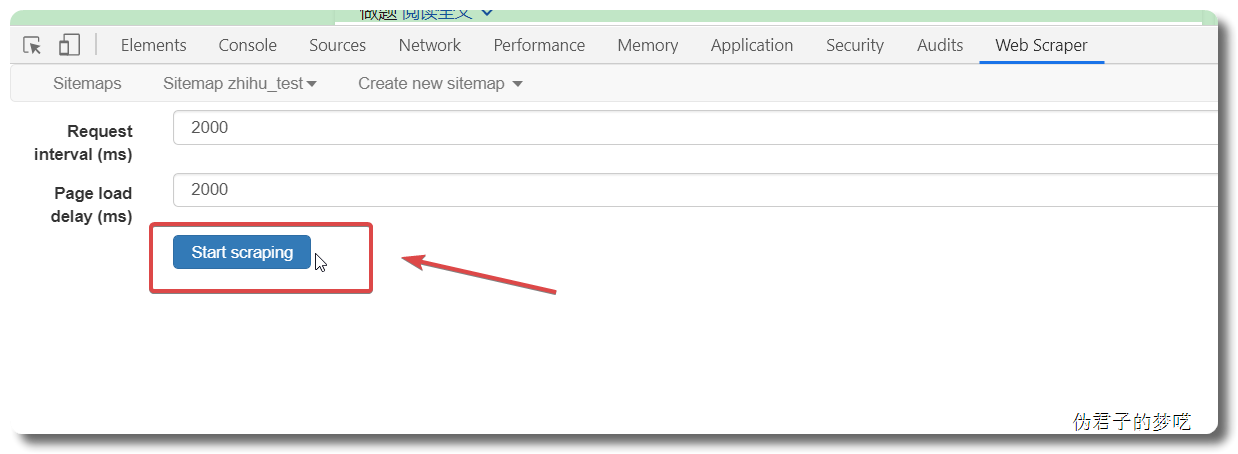Switch to the Application tab
Screen dimensions: 1238x454
[x=752, y=45]
